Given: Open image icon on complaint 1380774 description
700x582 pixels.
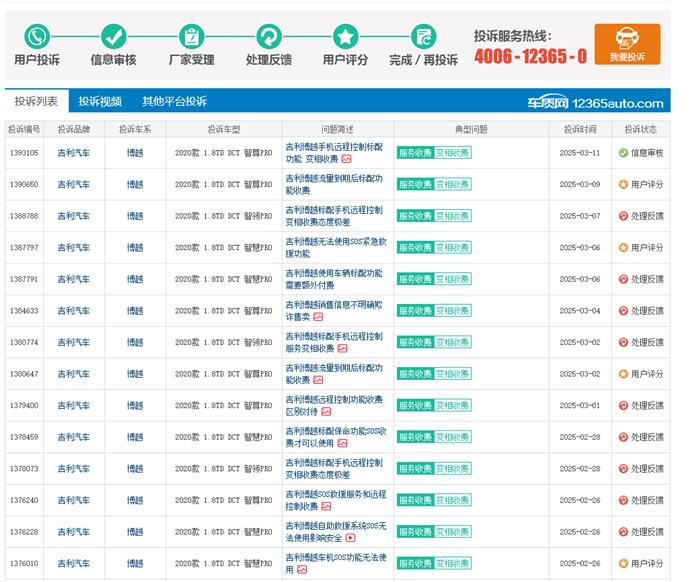Looking at the screenshot, I should point(342,349).
